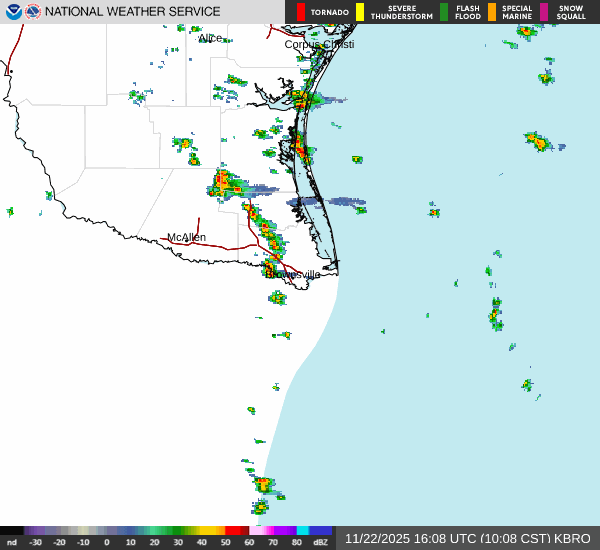Click the National Weather Service emblem
This screenshot has width=600, height=550.
33,12
